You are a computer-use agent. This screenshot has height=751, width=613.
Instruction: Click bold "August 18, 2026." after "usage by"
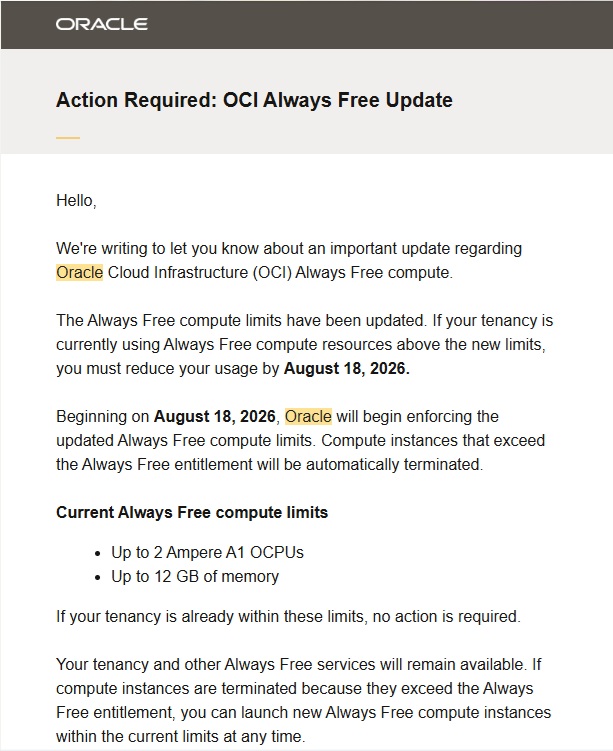pos(347,368)
